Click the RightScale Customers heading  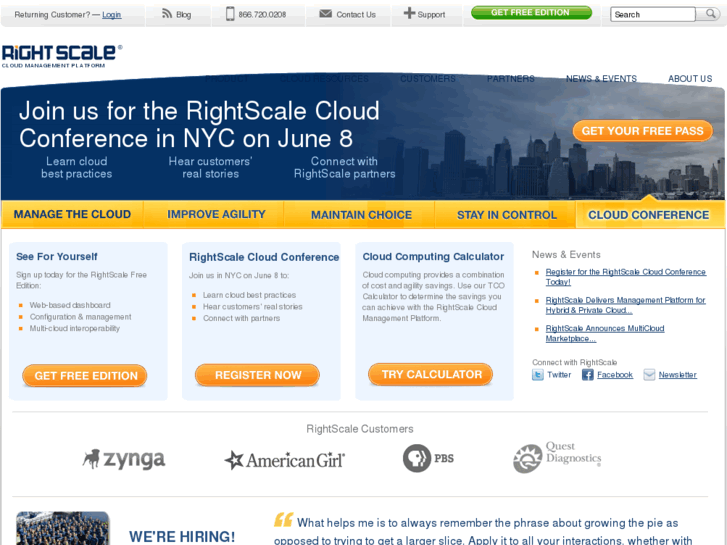tap(360, 429)
